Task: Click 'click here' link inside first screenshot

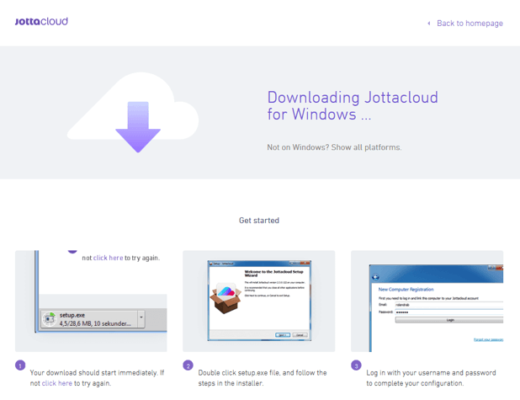Action: 108,258
